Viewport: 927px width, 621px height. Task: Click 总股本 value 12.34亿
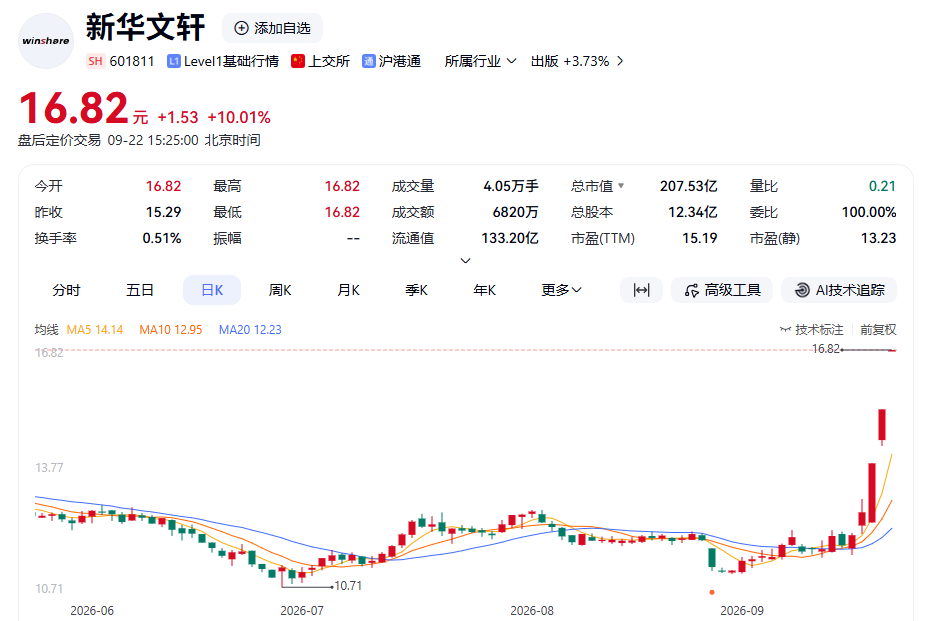[x=693, y=212]
